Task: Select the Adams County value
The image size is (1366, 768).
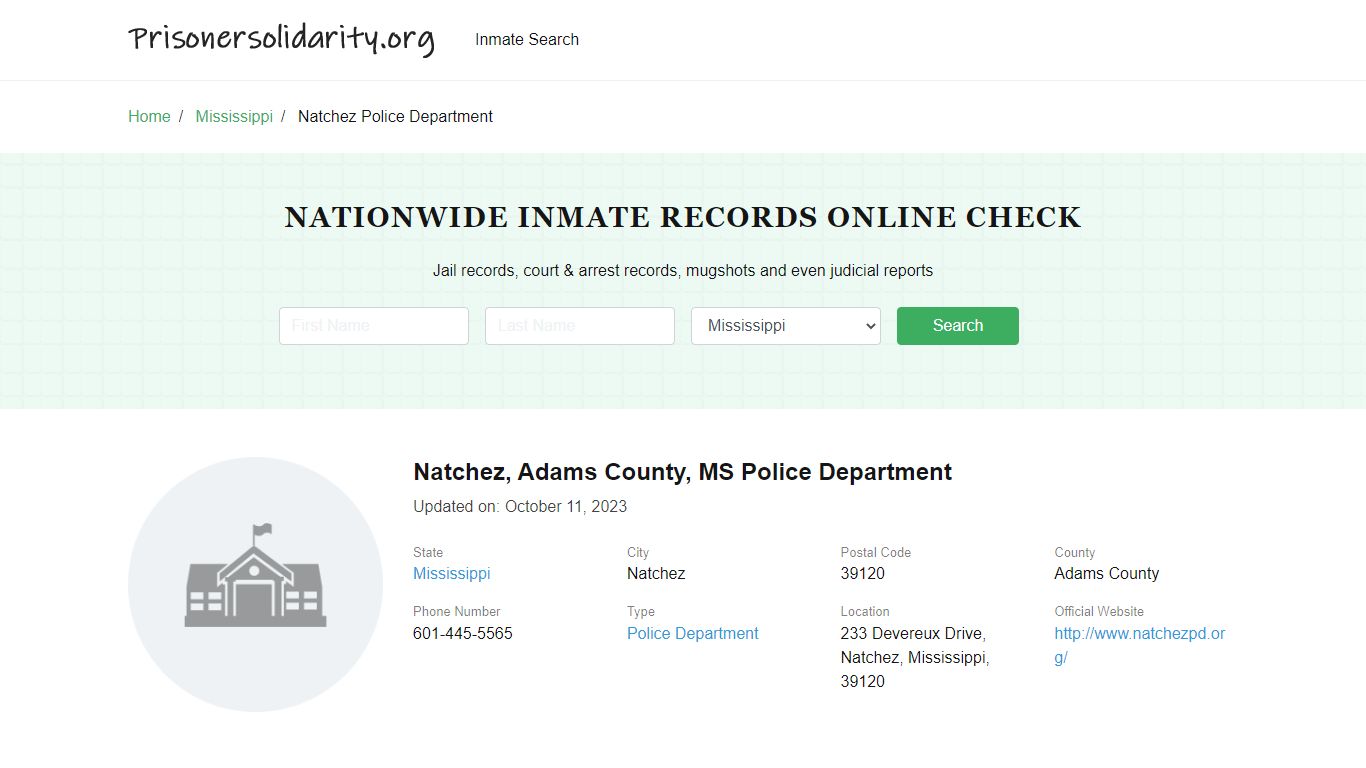Action: 1107,574
